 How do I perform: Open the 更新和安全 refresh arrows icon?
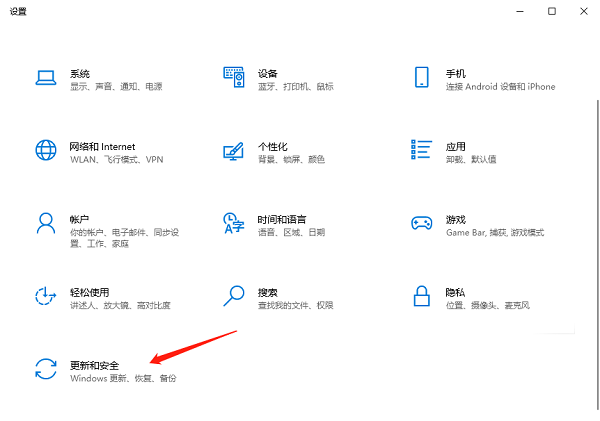pos(46,369)
